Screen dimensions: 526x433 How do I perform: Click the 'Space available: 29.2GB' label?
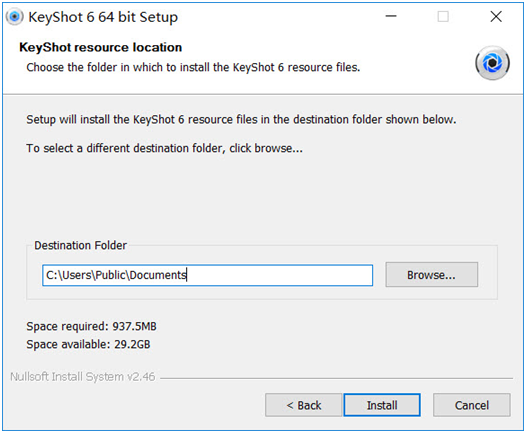pyautogui.click(x=89, y=344)
